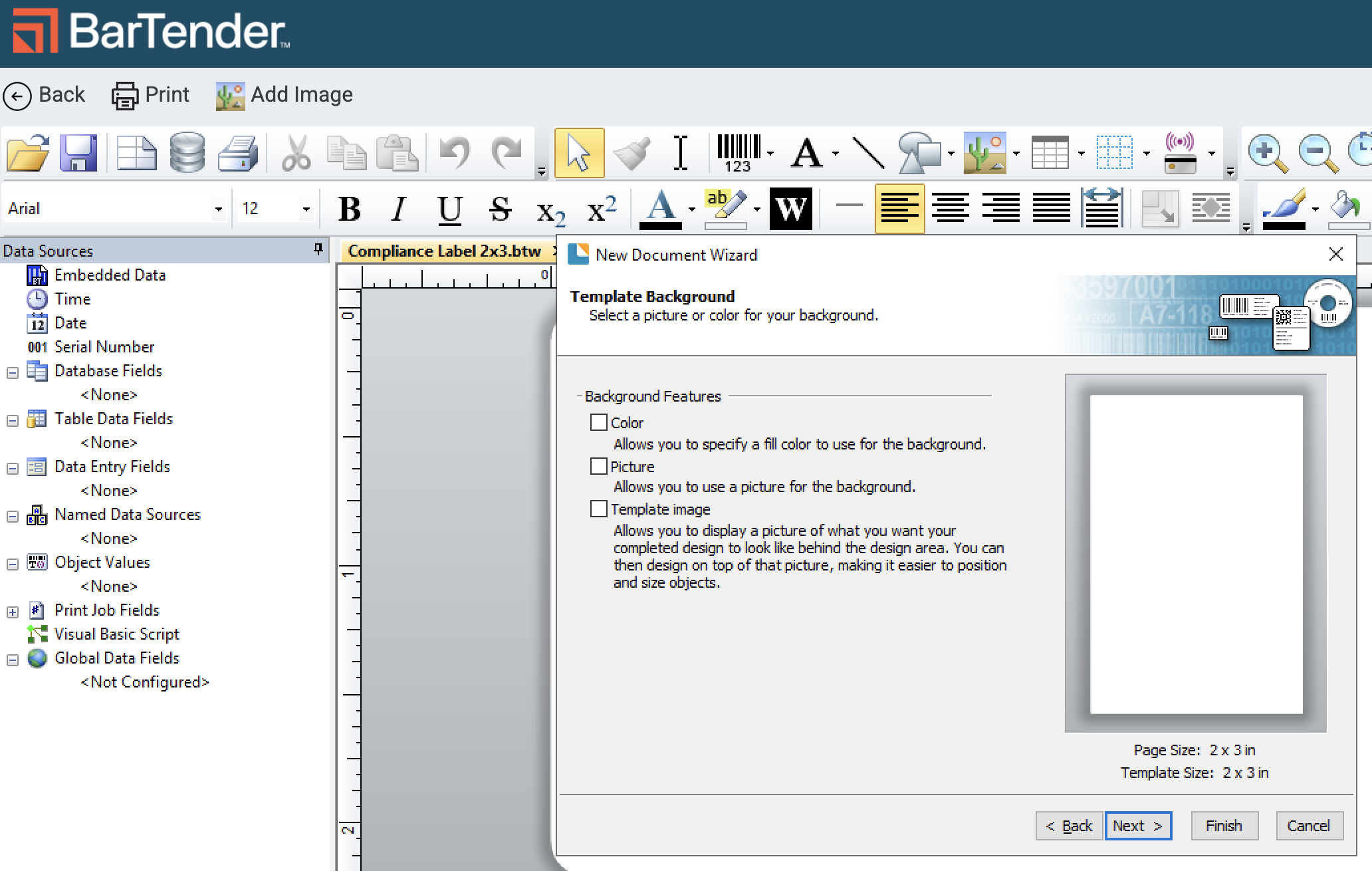Tick the Template image checkbox
Image resolution: width=1372 pixels, height=871 pixels.
[x=599, y=509]
